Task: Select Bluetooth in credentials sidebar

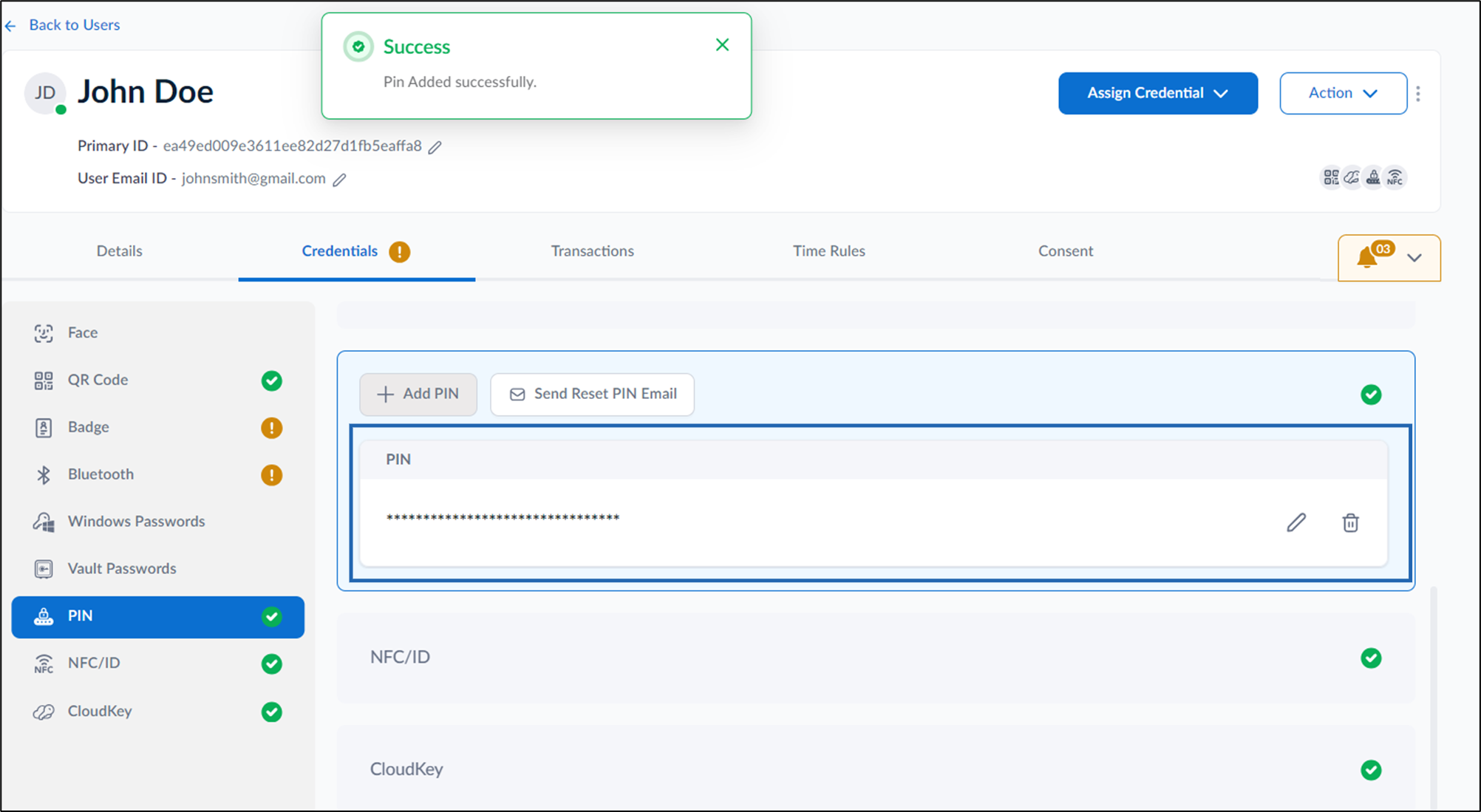Action: click(x=157, y=474)
